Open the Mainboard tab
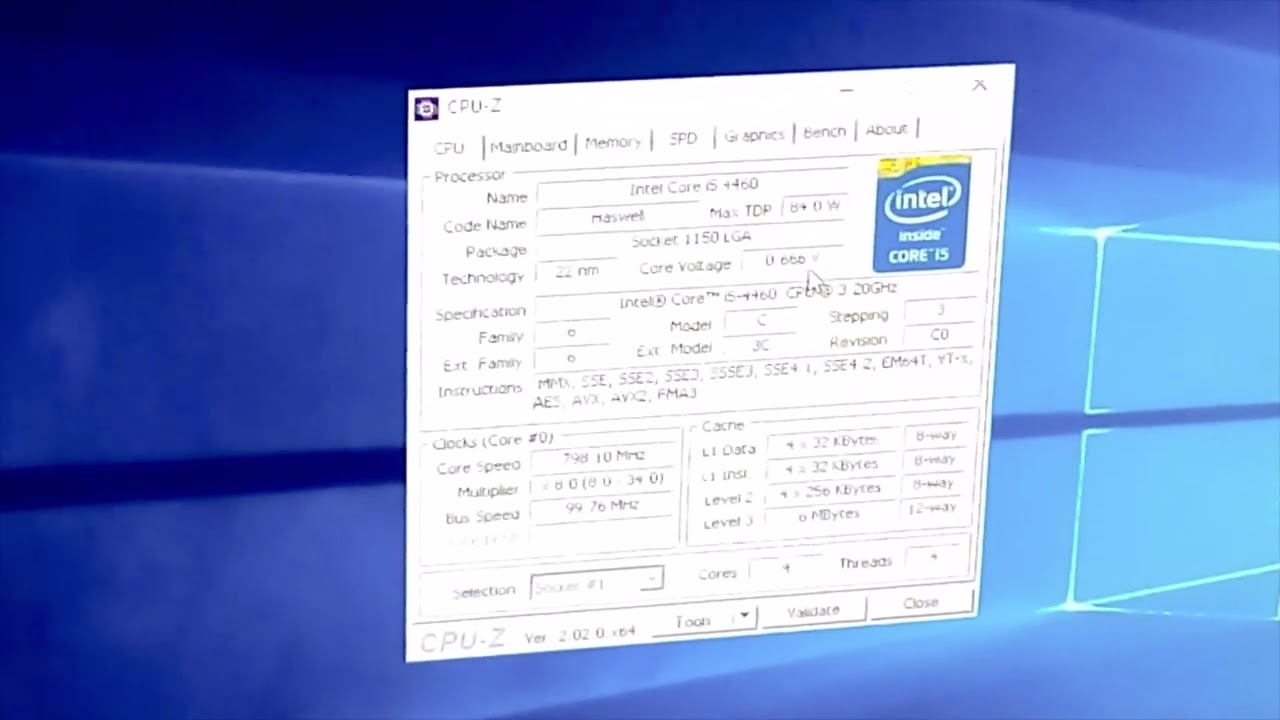 (x=528, y=146)
